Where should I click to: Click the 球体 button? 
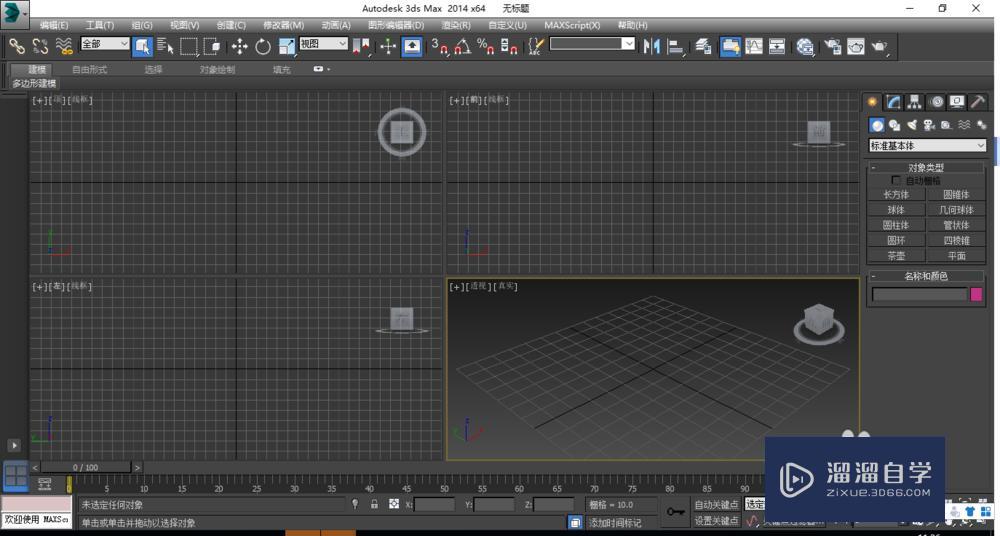(x=896, y=210)
